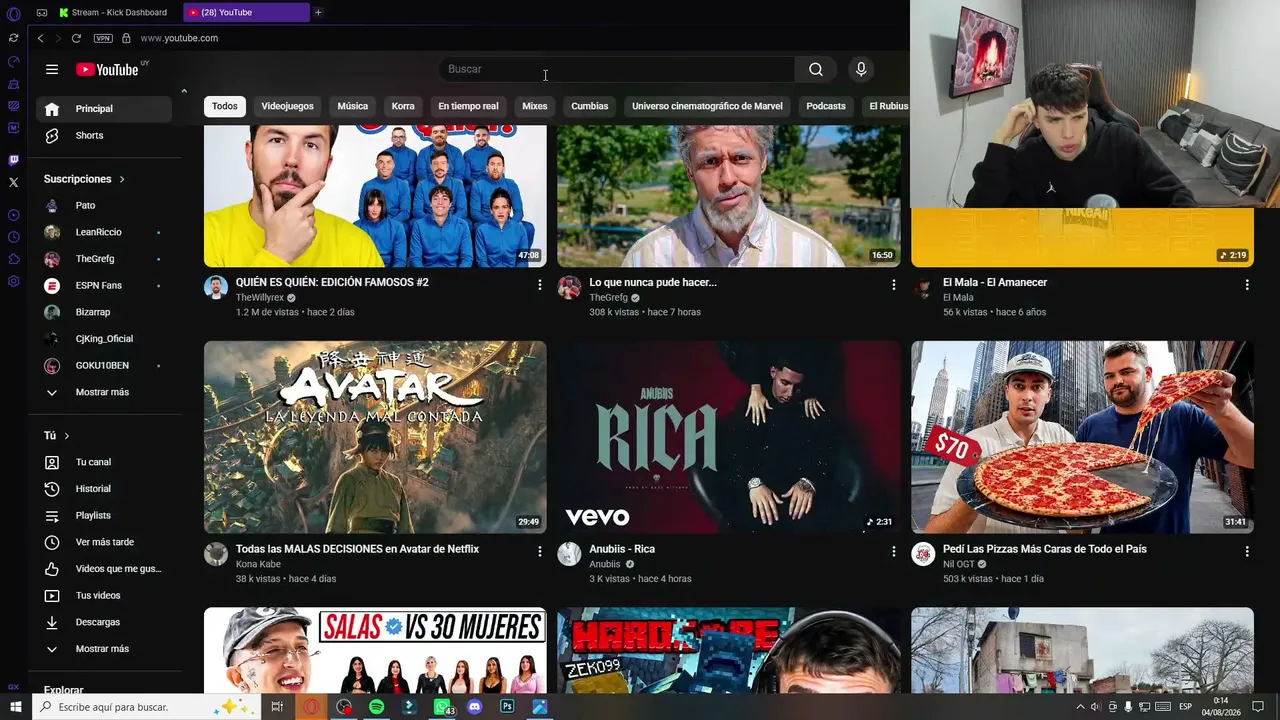Viewport: 1280px width, 720px height.
Task: Open ESPN Fans subscription channel
Action: (x=104, y=285)
